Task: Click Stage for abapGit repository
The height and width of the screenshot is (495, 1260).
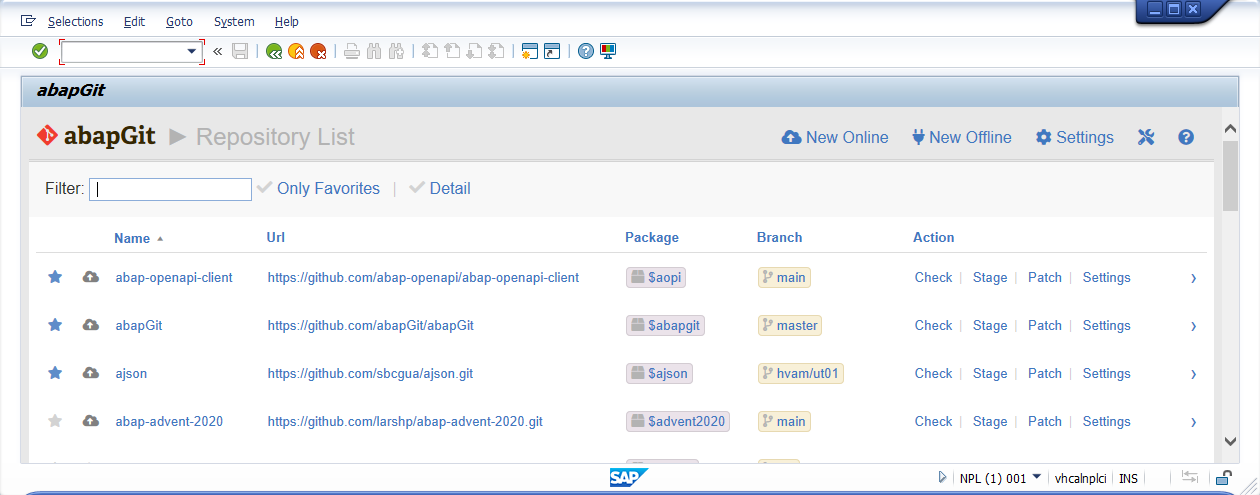Action: point(990,325)
